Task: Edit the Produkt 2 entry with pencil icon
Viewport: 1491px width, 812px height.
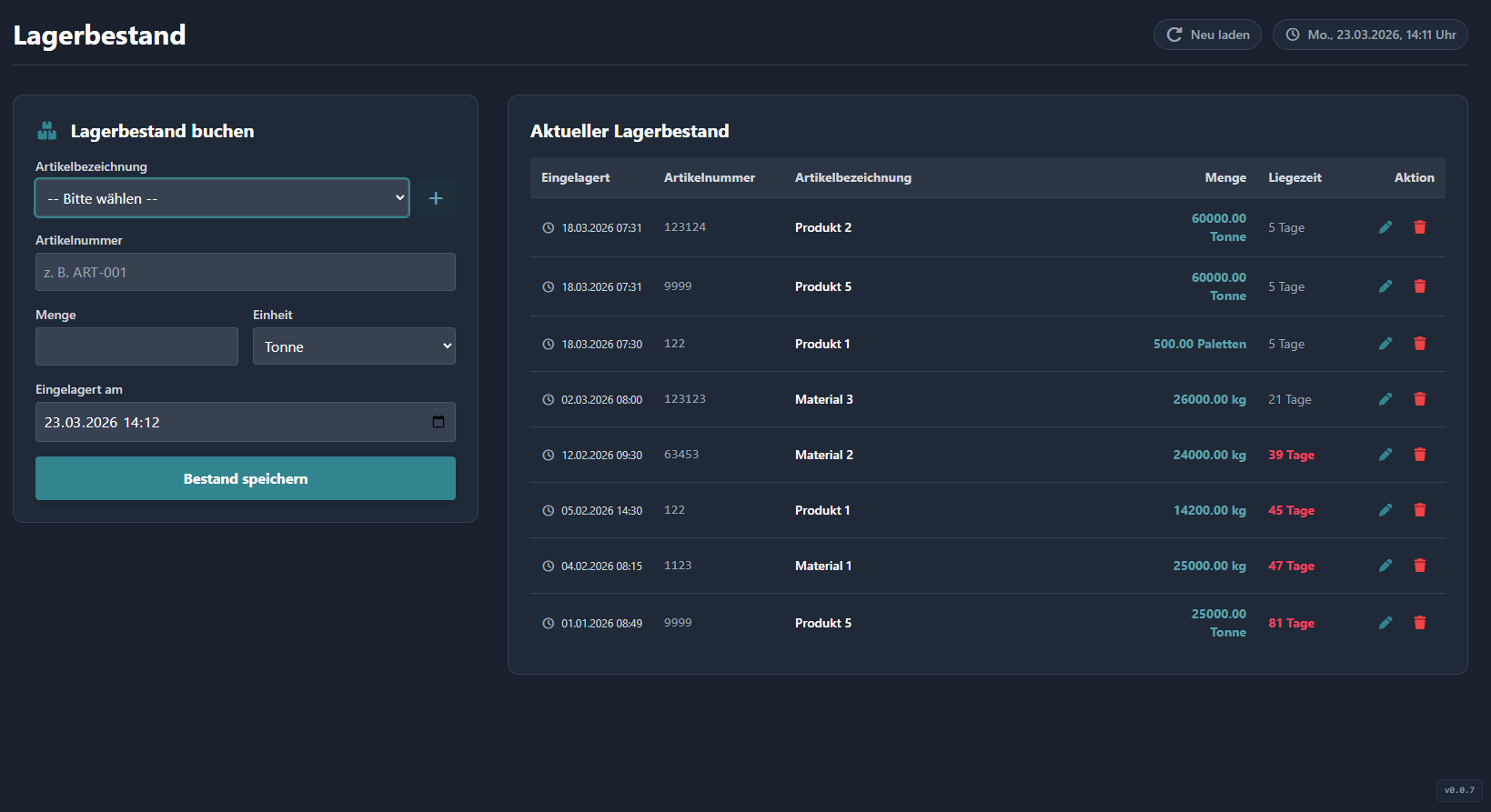Action: pos(1385,227)
